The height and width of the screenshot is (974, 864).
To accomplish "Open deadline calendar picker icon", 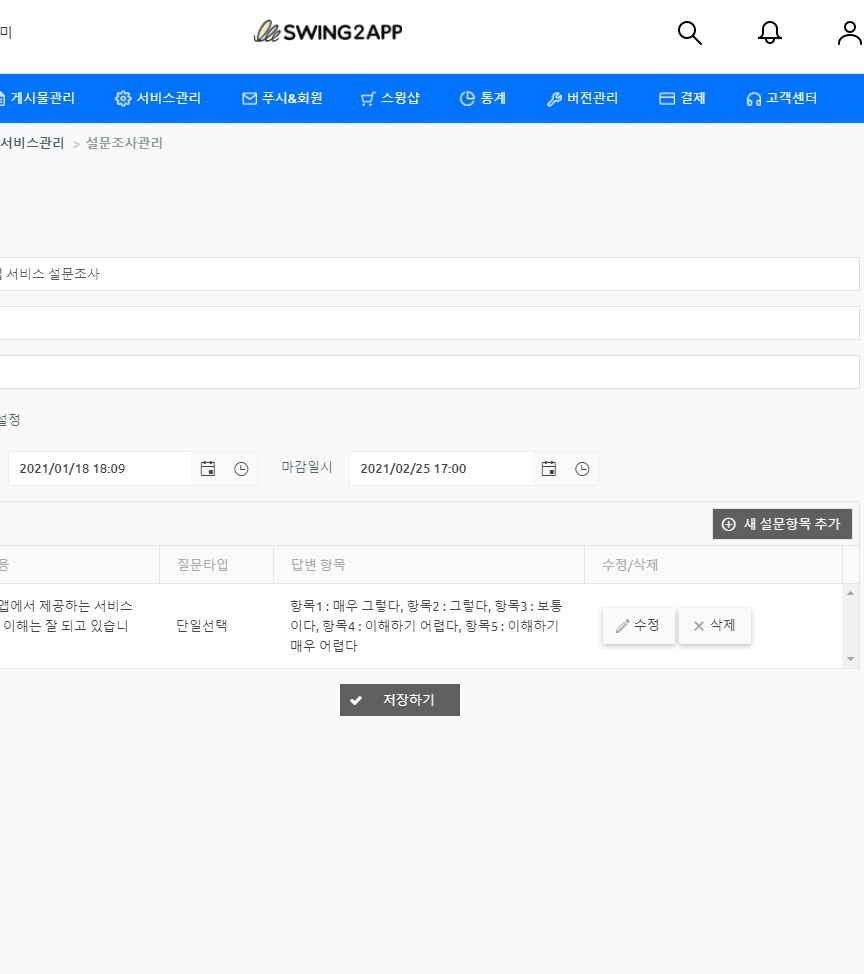I will [x=549, y=469].
